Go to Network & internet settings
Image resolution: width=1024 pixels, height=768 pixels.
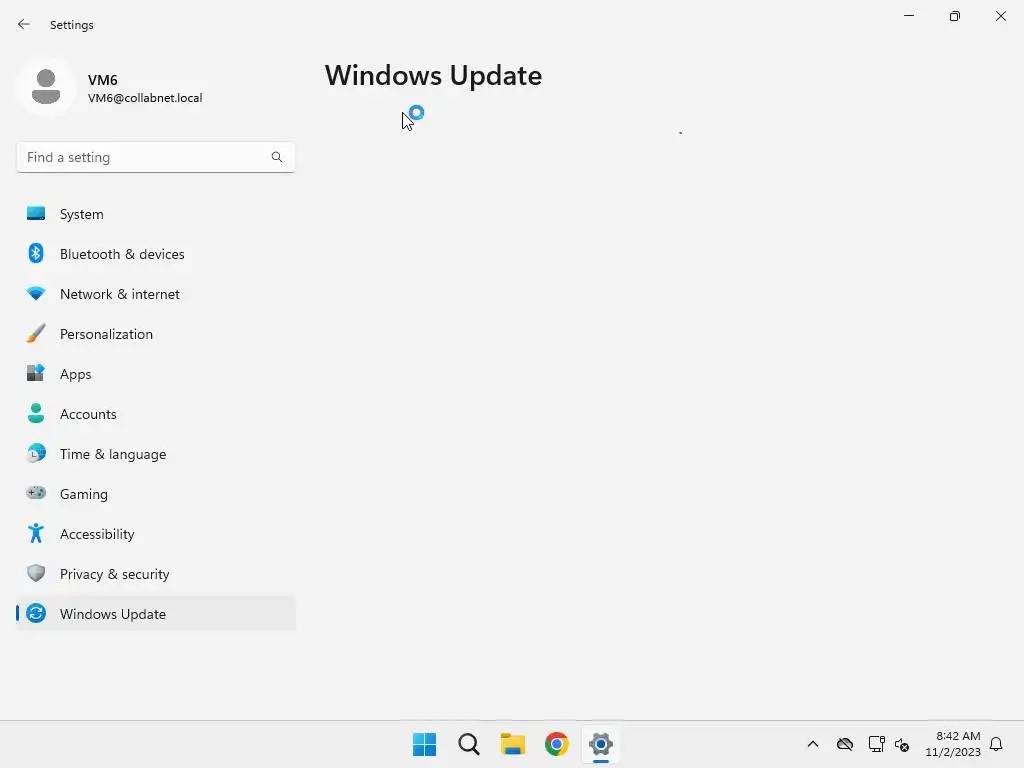155,294
